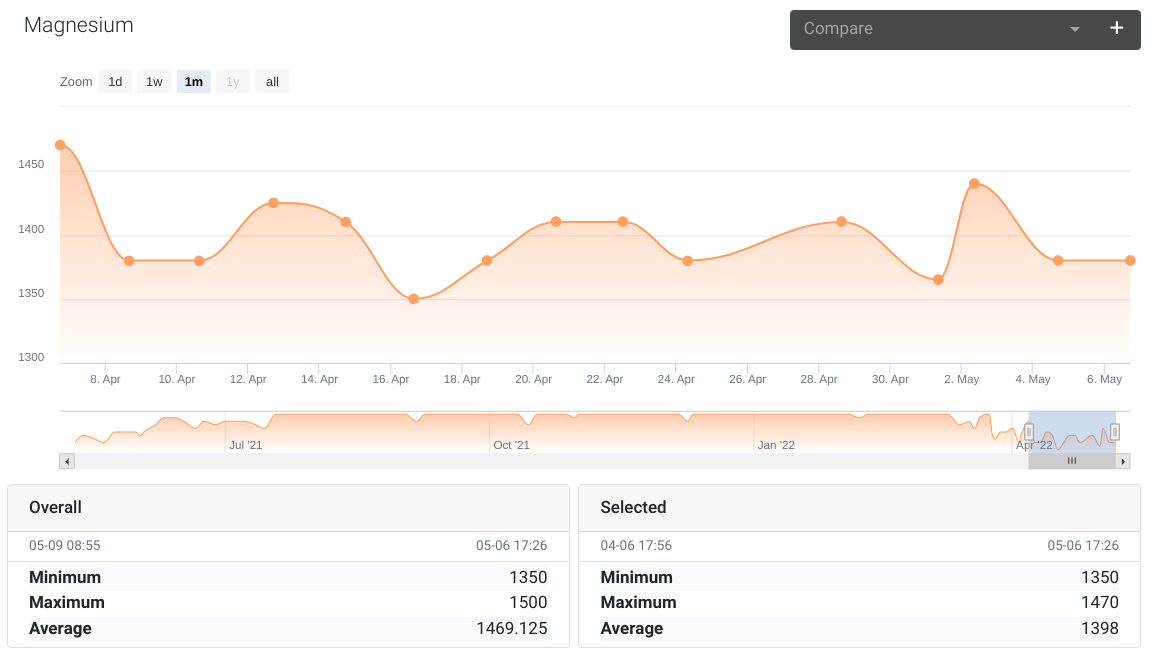Click the Oct '21 label in the navigator

[x=511, y=445]
